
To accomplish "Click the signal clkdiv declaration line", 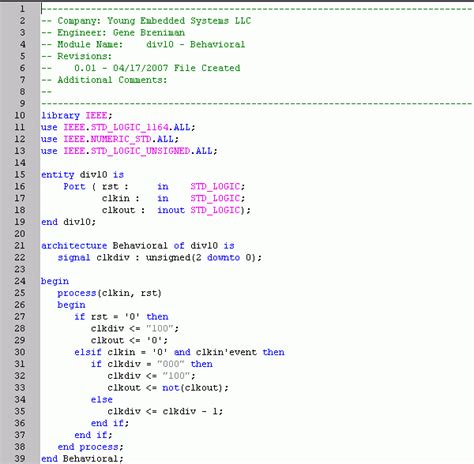I will pos(160,258).
